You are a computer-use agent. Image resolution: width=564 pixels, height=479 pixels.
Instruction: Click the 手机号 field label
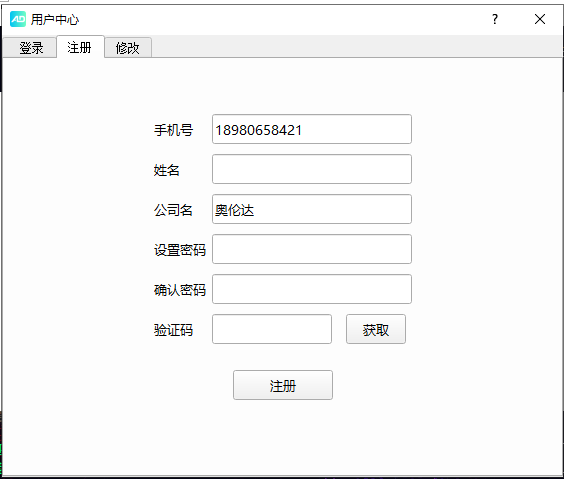click(x=173, y=130)
